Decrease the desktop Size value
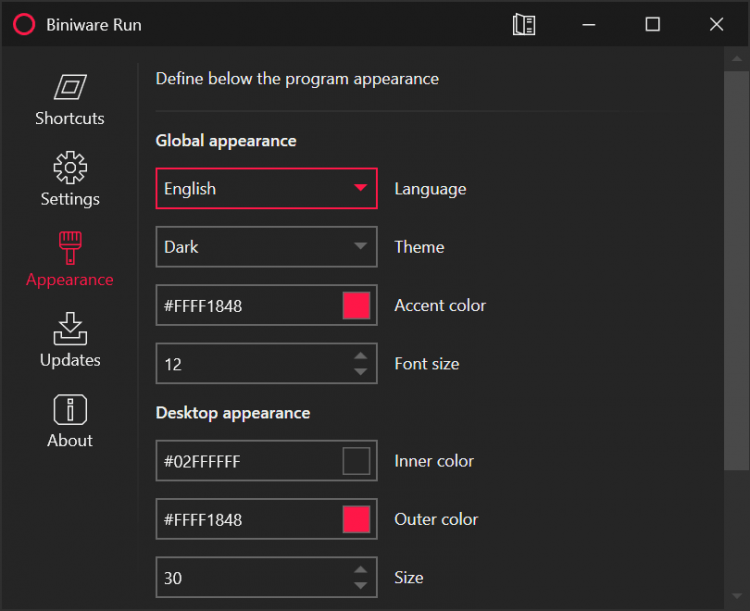Viewport: 750px width, 611px height. pos(361,586)
